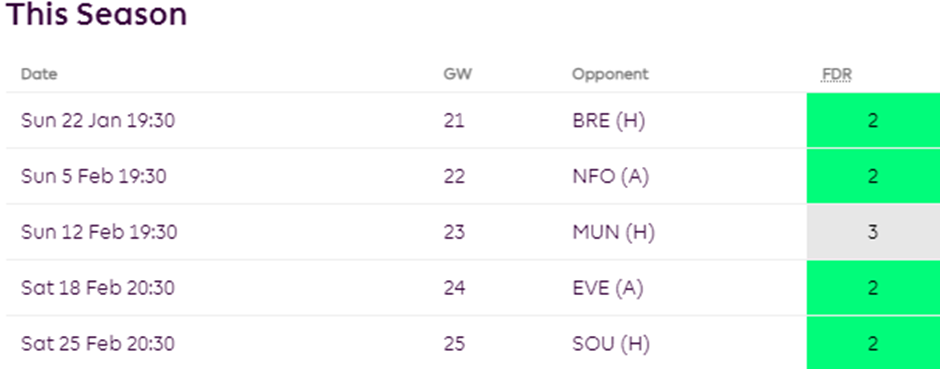Click the Opponent column header
The image size is (940, 369).
pos(610,74)
